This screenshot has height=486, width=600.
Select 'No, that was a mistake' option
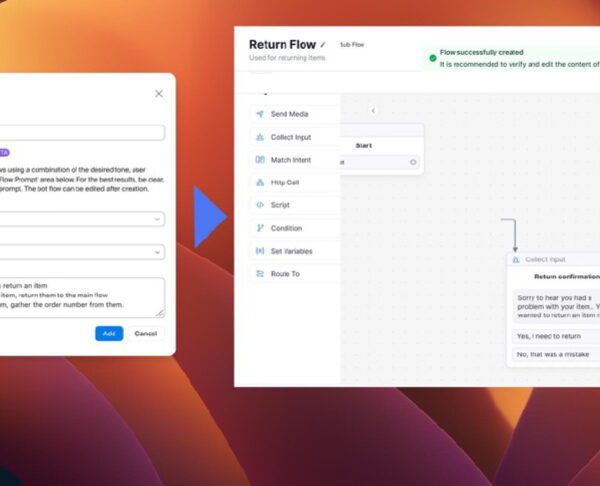[x=556, y=354]
